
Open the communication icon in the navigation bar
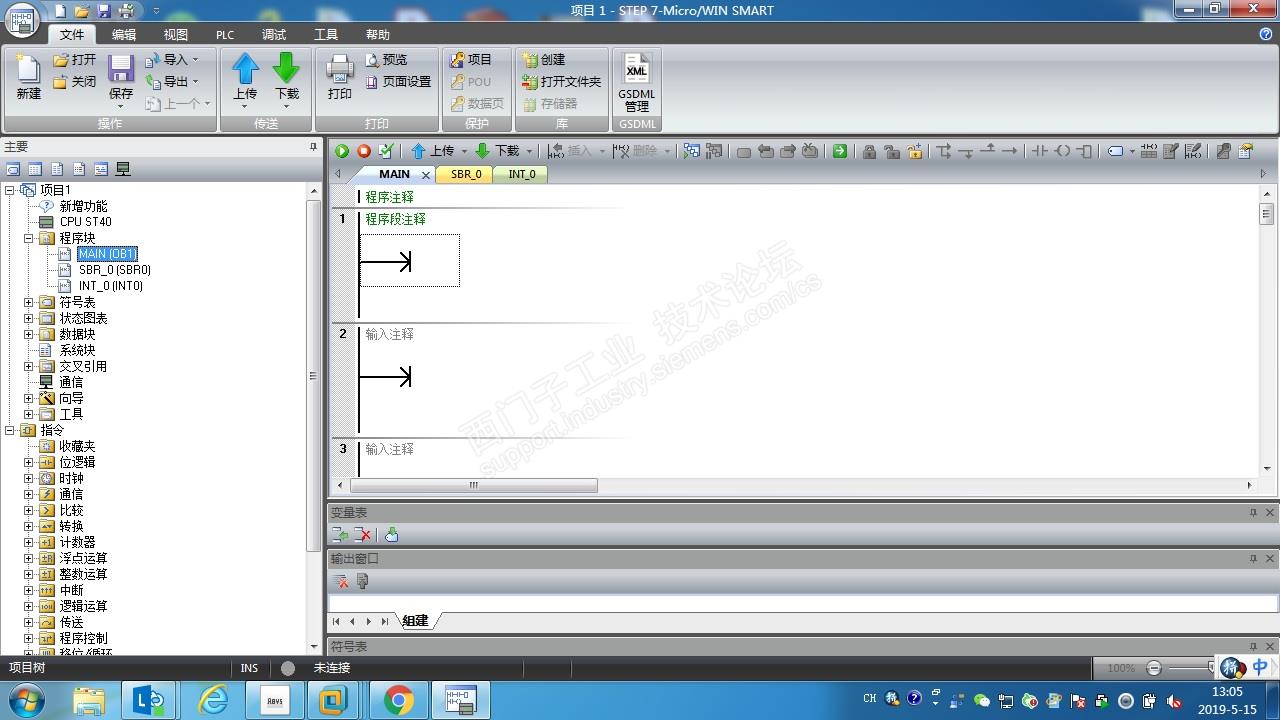(x=123, y=170)
